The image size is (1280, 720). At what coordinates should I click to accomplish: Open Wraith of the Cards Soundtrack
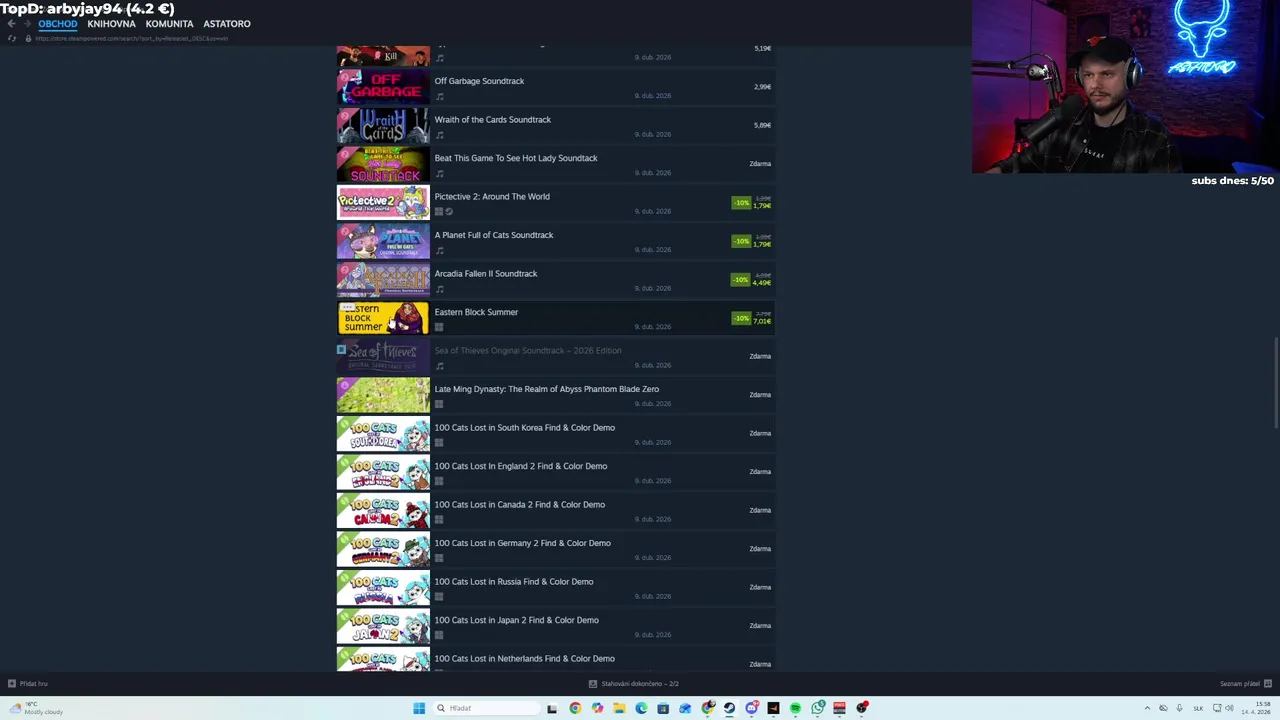click(492, 120)
